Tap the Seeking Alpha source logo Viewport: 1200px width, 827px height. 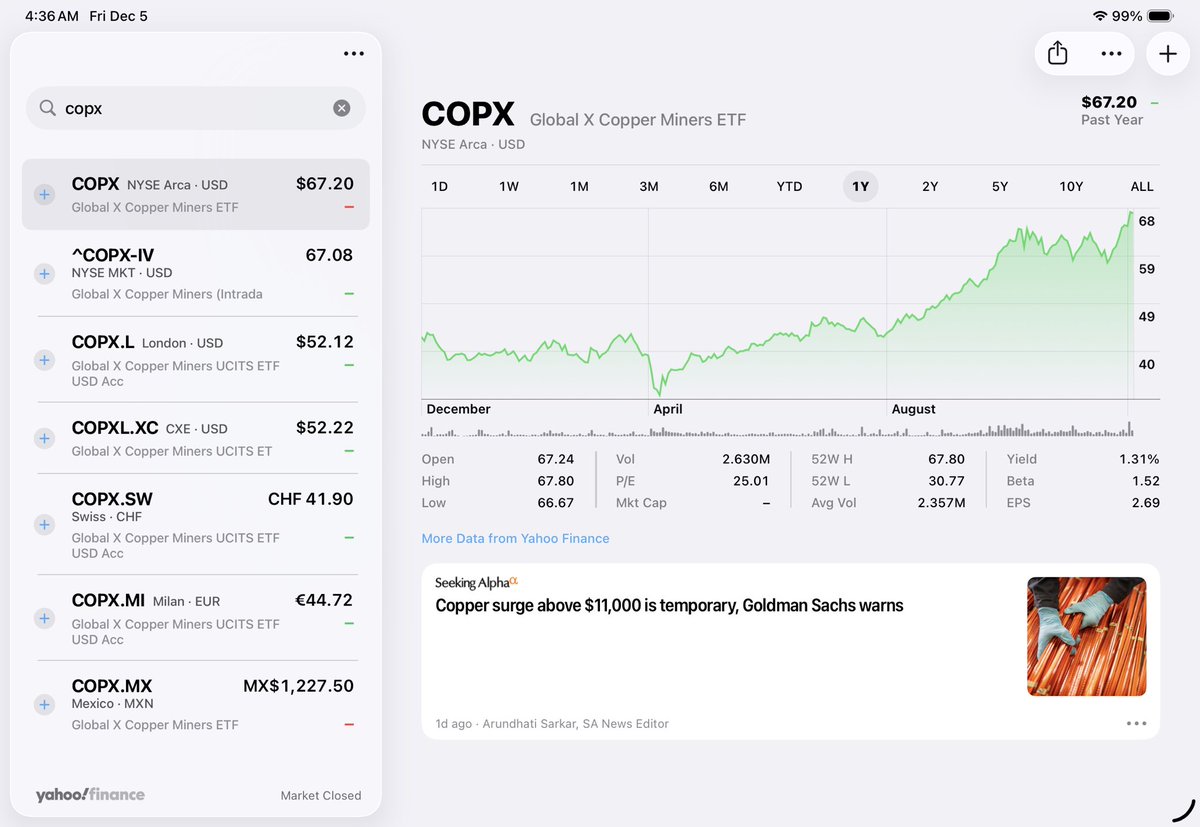pos(476,582)
